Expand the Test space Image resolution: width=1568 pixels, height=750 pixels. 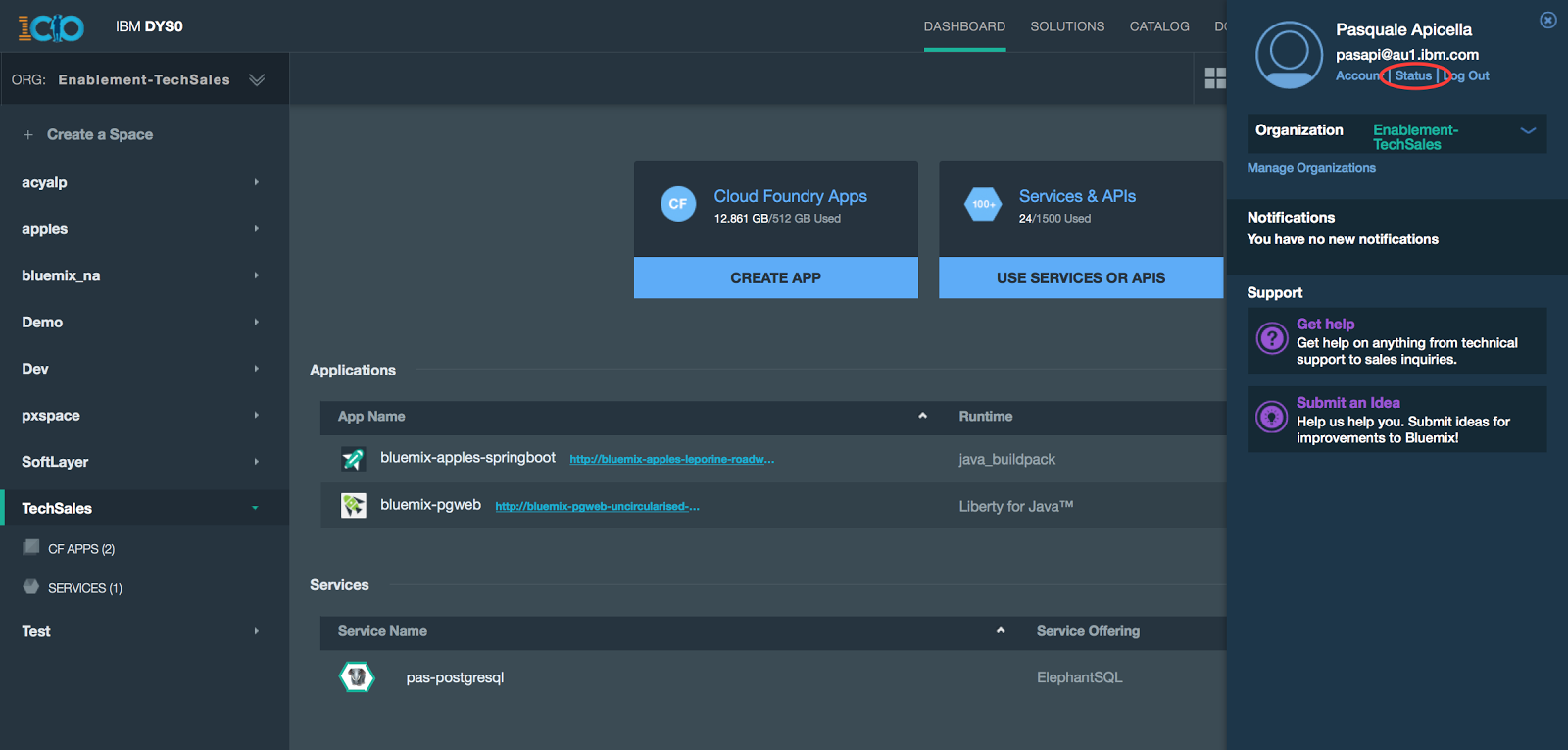tap(257, 631)
